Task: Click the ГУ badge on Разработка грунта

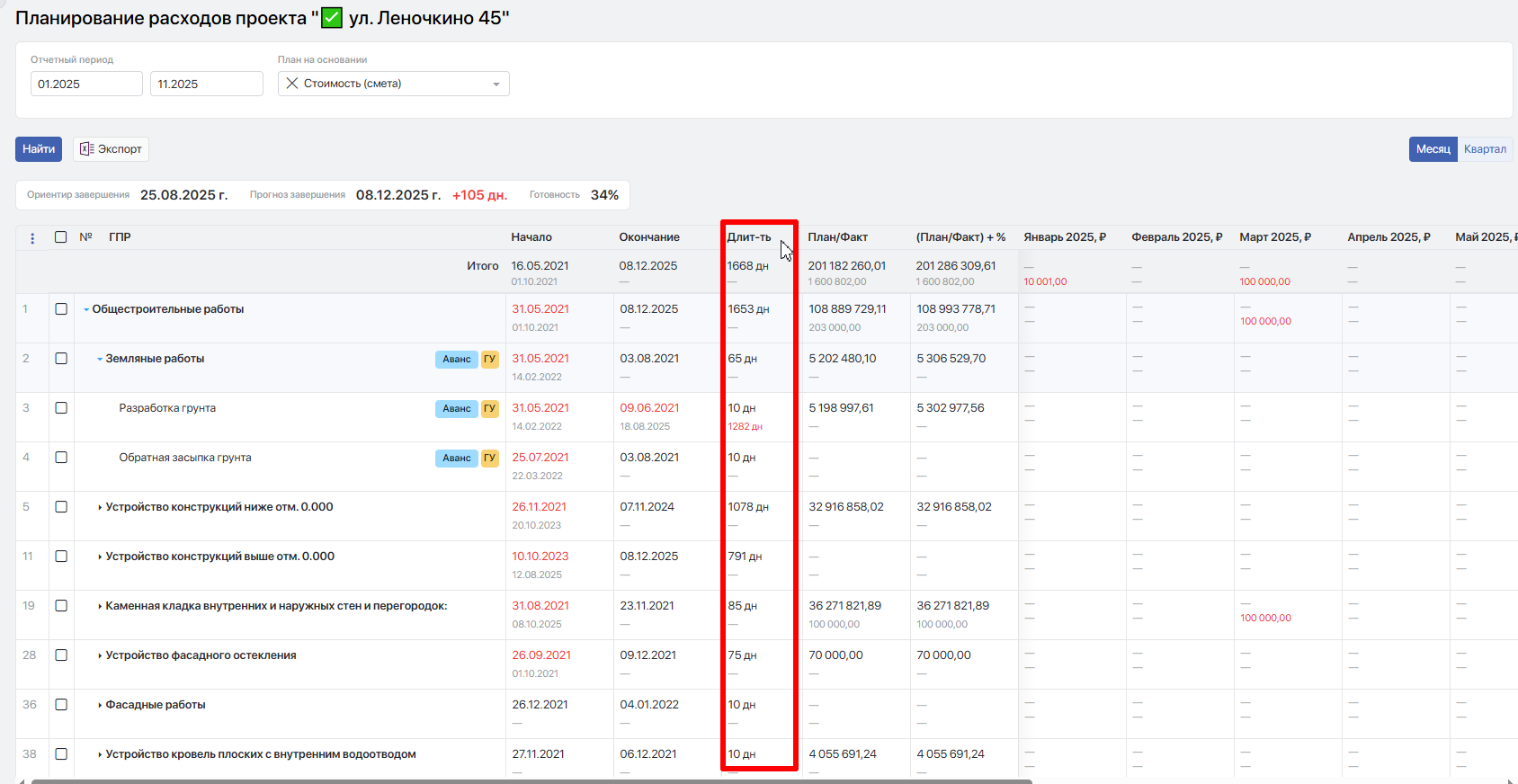Action: [489, 409]
